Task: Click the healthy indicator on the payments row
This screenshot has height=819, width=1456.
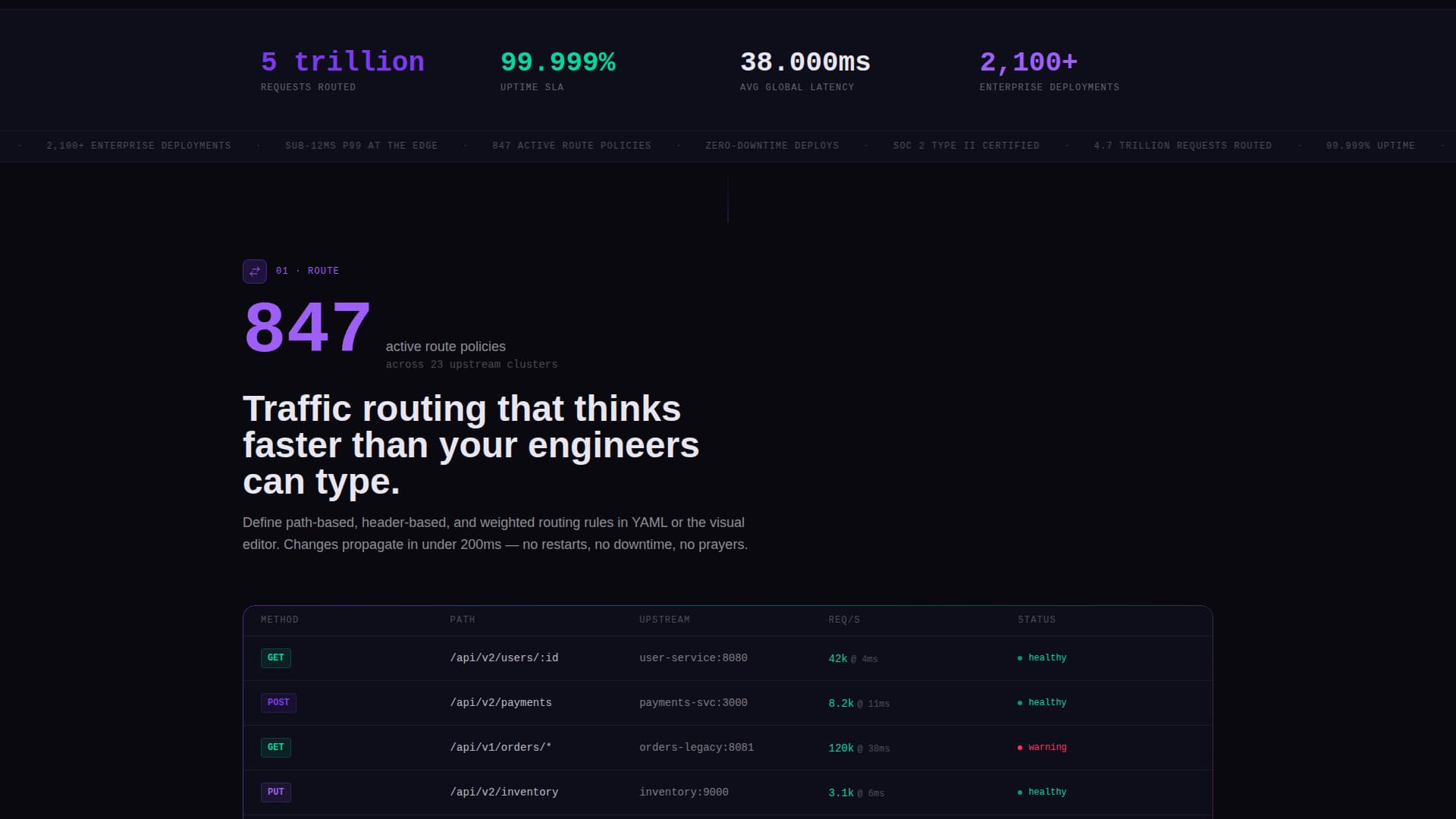Action: point(1019,702)
